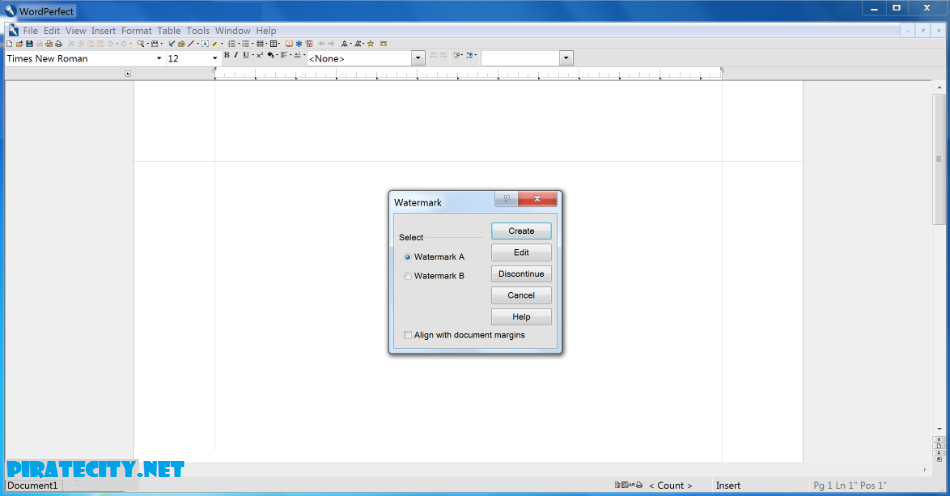Click the Open file folder icon
Viewport: 950px width, 496px height.
coord(19,44)
